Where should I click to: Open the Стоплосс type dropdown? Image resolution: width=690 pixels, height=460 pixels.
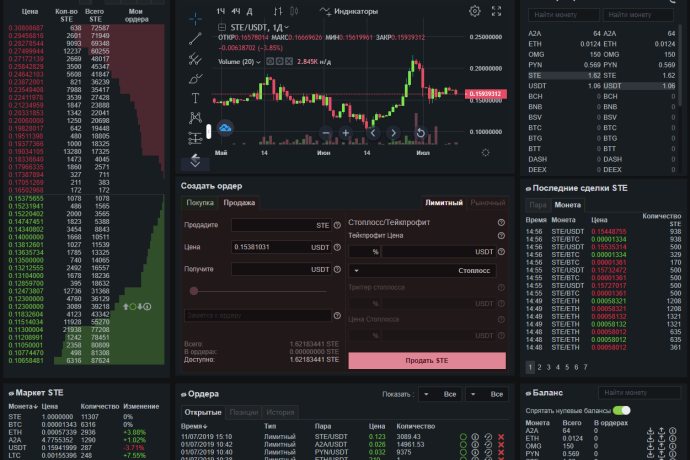(422, 271)
